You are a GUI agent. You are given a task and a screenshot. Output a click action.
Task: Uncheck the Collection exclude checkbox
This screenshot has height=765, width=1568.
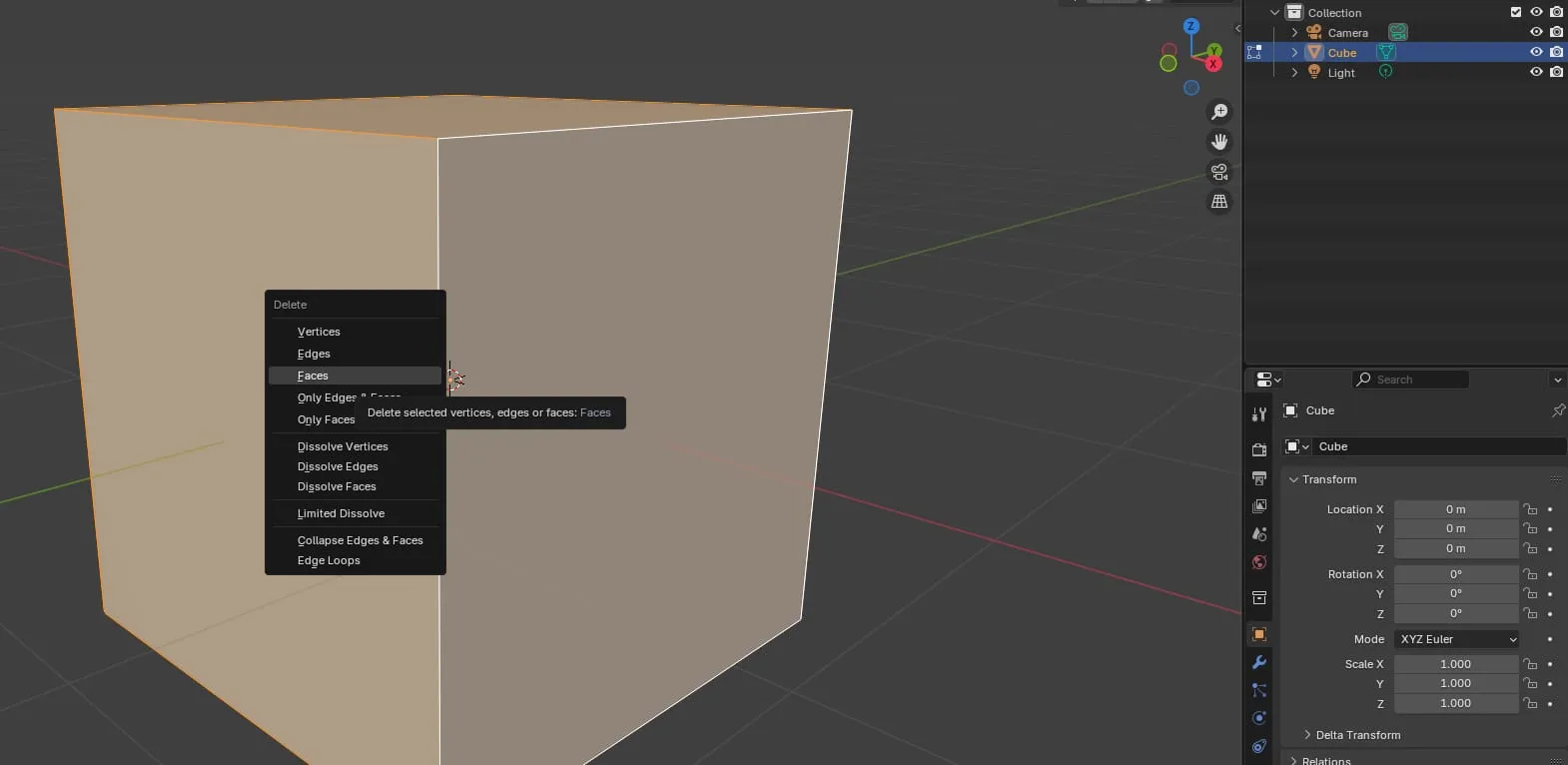click(1516, 12)
